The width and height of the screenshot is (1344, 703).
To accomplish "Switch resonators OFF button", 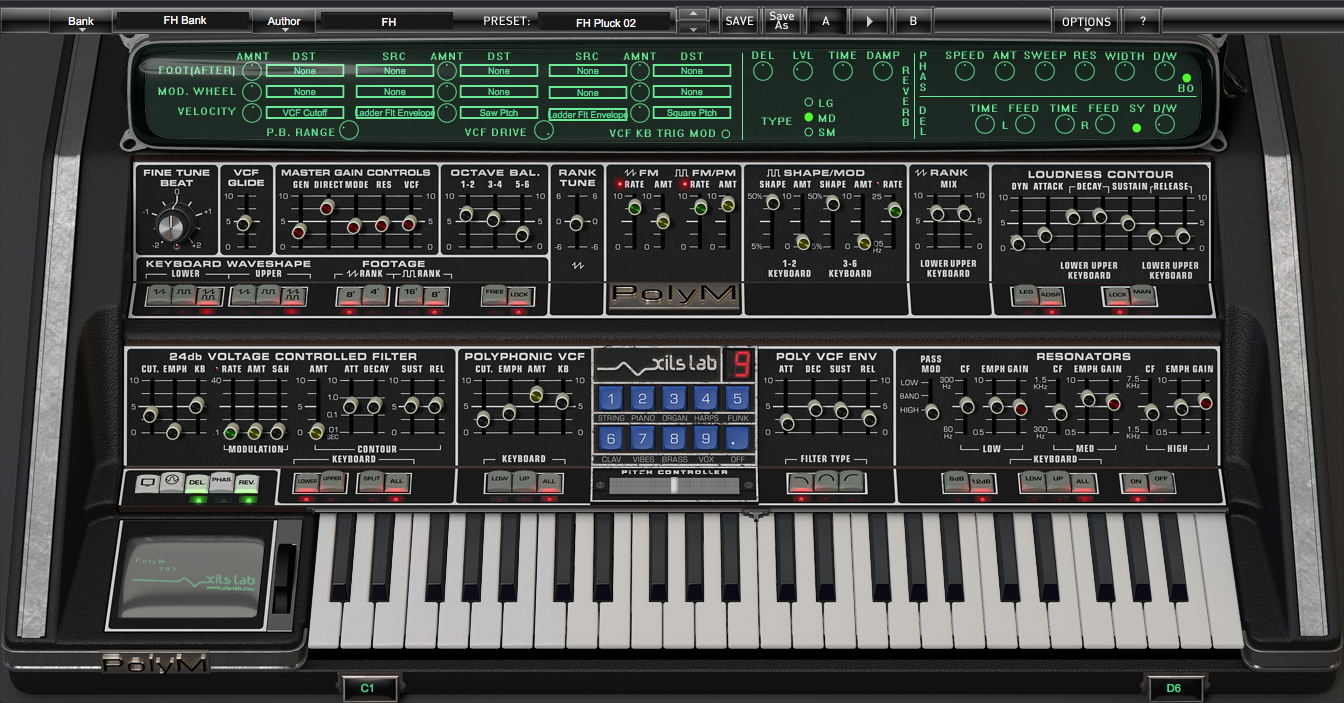I will (x=1160, y=481).
